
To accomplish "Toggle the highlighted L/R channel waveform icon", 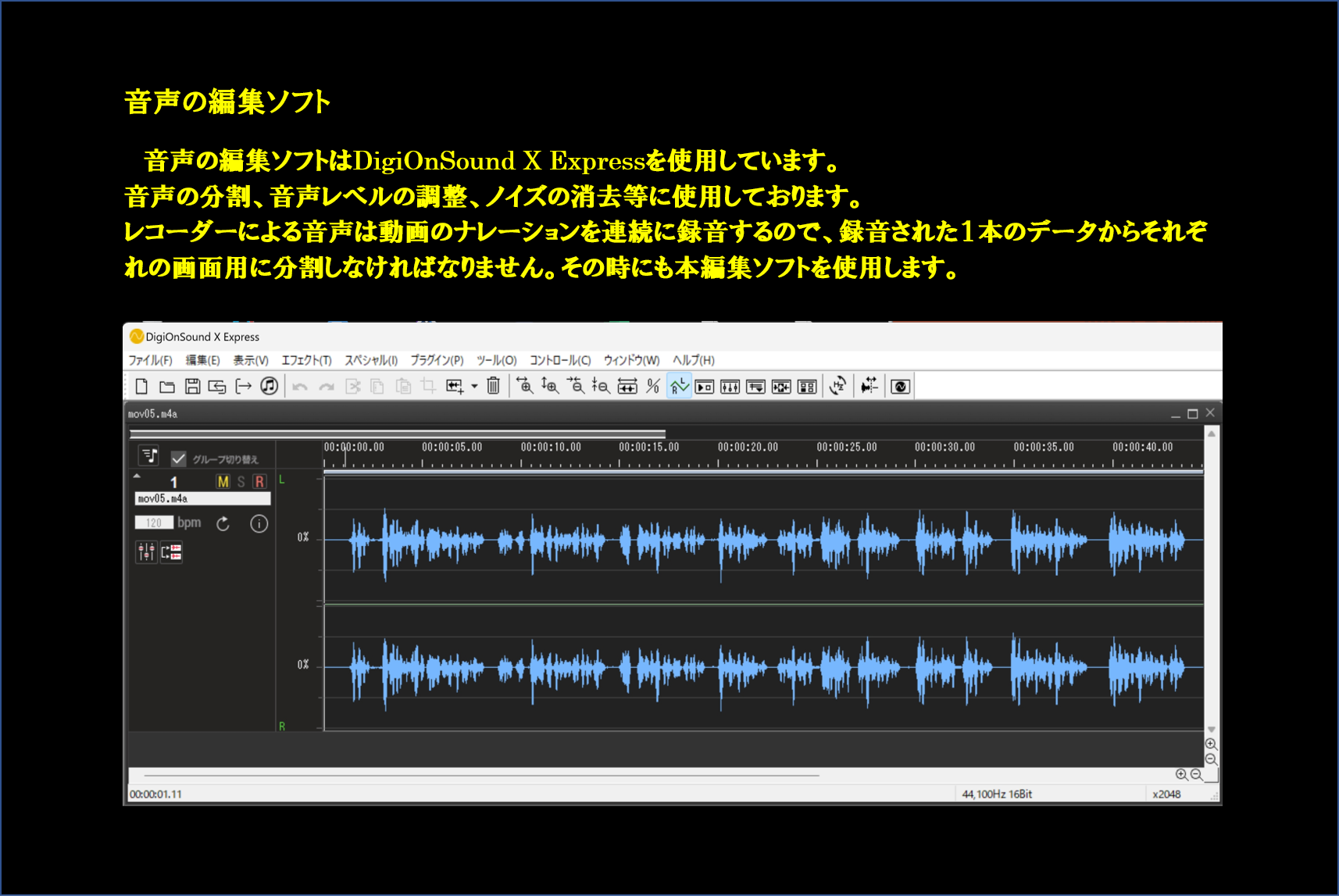I will [679, 386].
